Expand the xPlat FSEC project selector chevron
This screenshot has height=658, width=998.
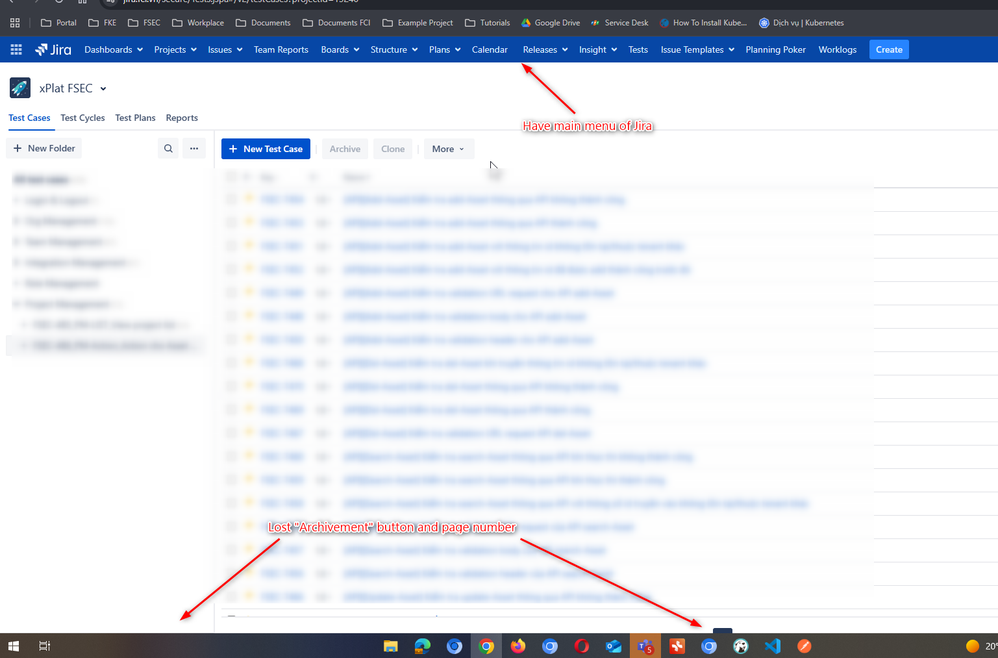click(103, 89)
